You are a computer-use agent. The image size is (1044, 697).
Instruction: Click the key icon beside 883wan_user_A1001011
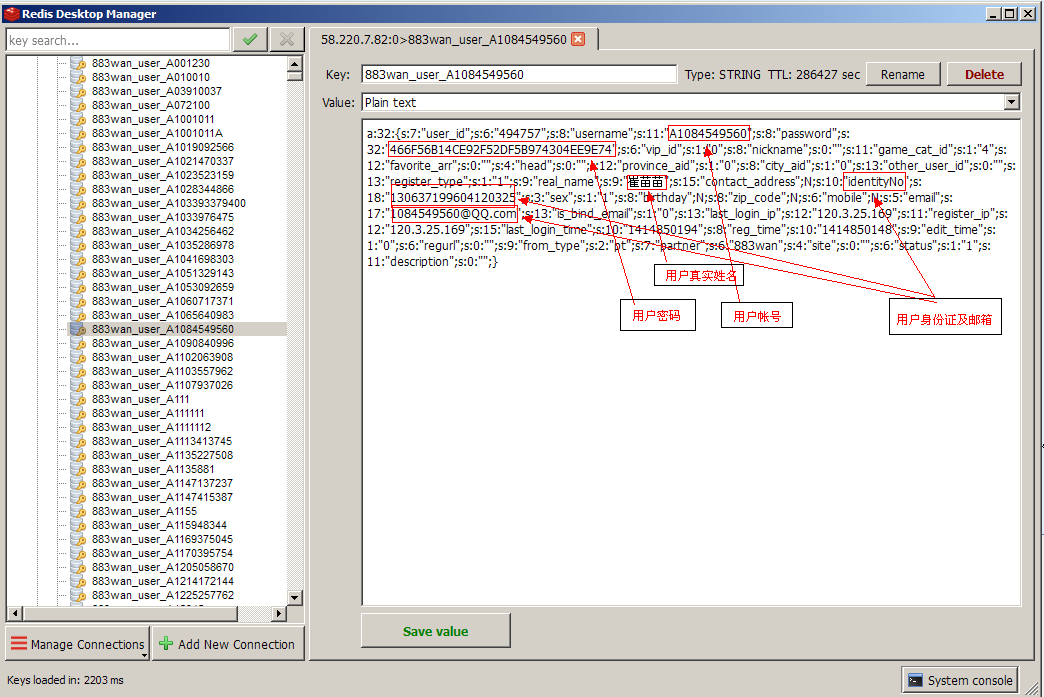pos(79,119)
